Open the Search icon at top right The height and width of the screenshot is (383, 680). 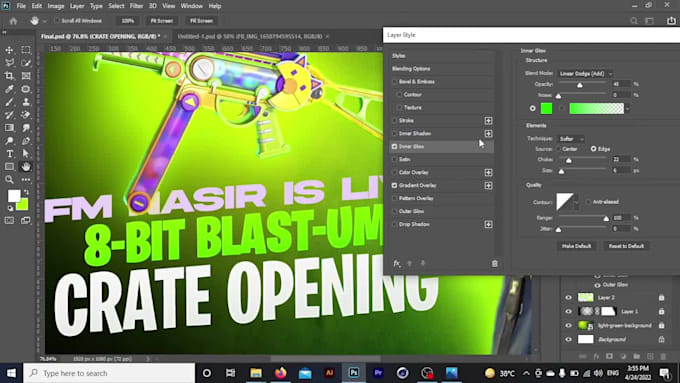coord(634,21)
